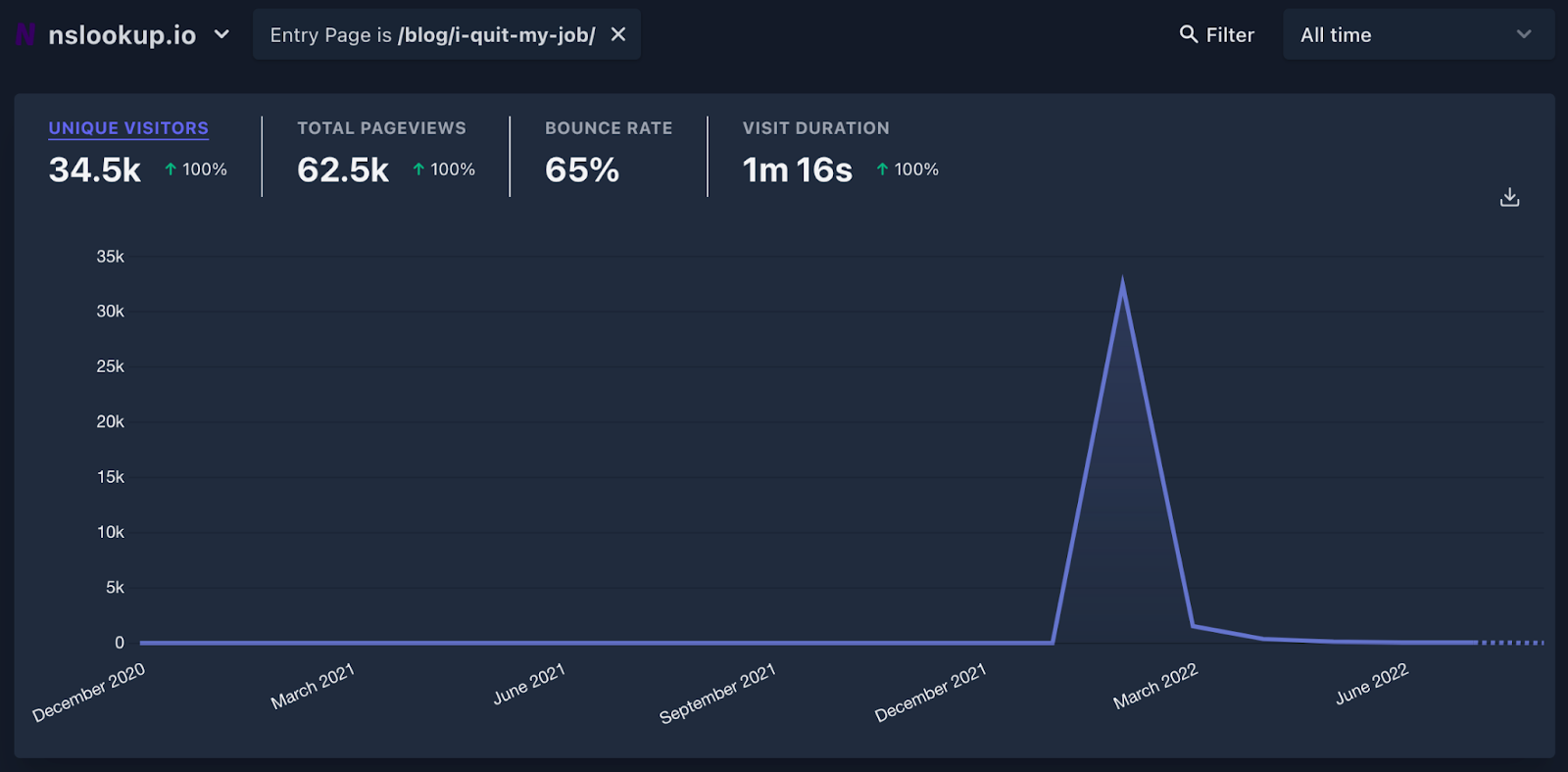Click the 62.5k total pageviews value
Screen dimensions: 1568x772
(343, 169)
